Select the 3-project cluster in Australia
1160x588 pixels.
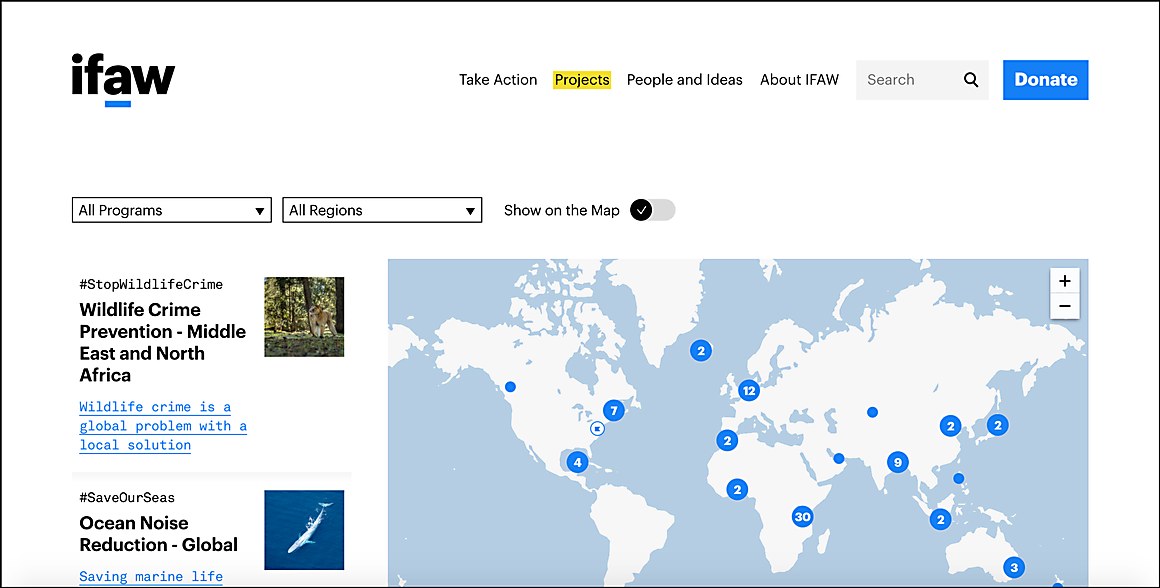[x=1014, y=568]
